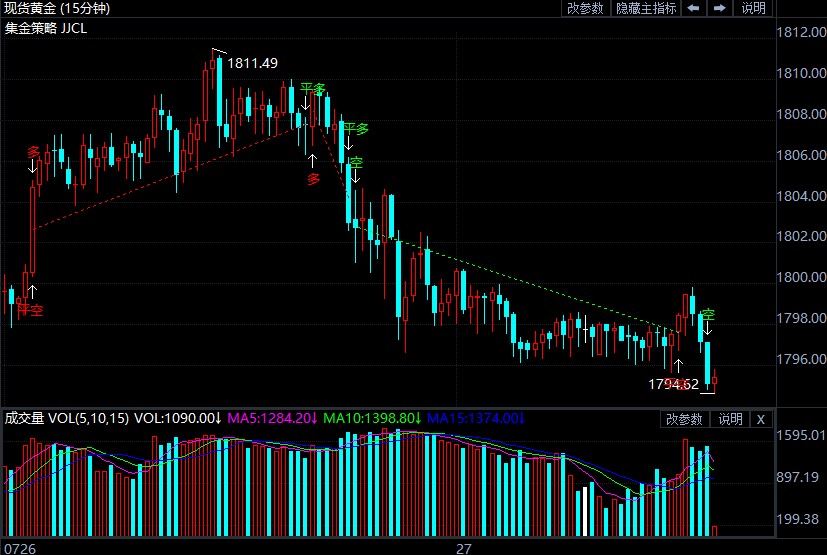Click the MA10:1398.80 value
This screenshot has width=827, height=555.
pos(372,418)
